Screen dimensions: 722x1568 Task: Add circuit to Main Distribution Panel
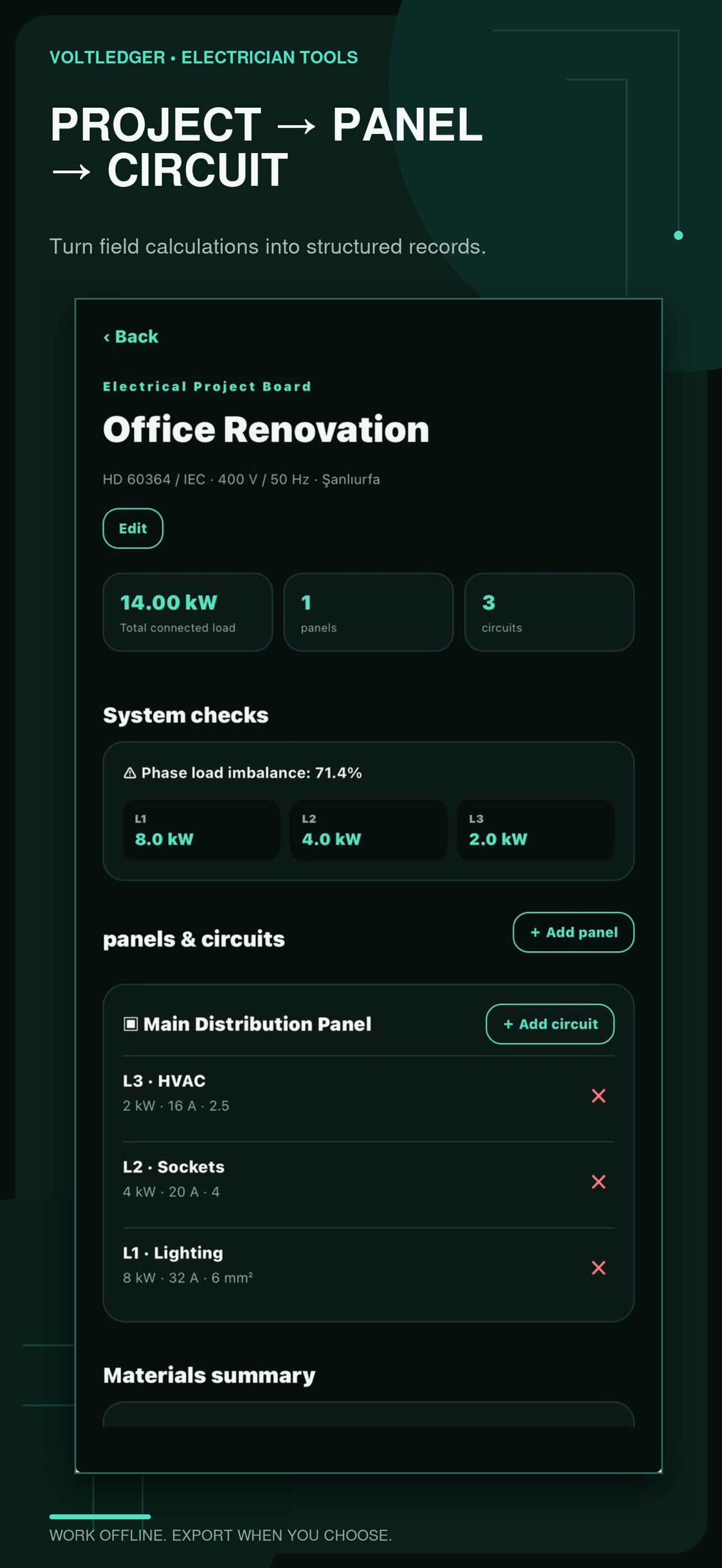point(550,1024)
